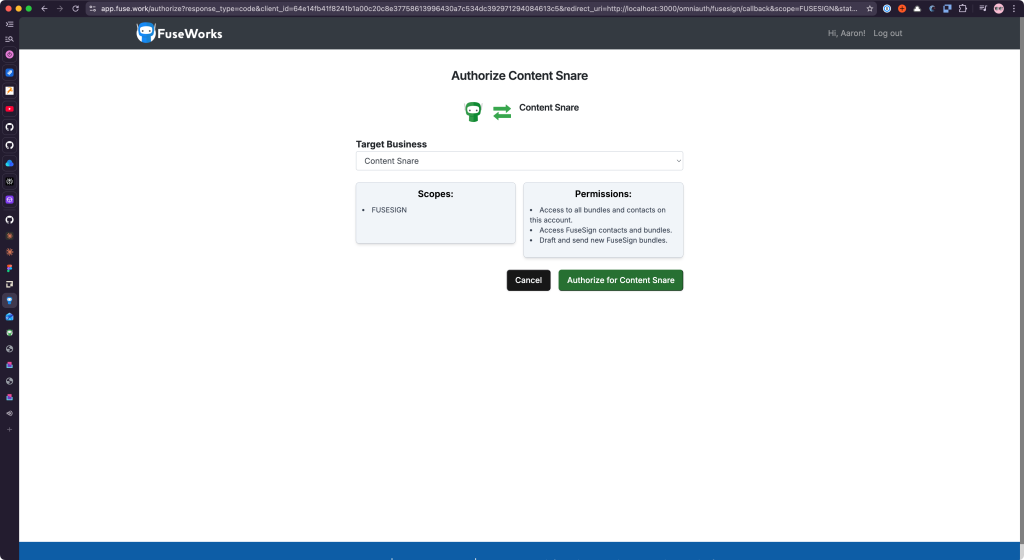The width and height of the screenshot is (1024, 560).
Task: Click the orange plus extension icon
Action: (x=902, y=8)
